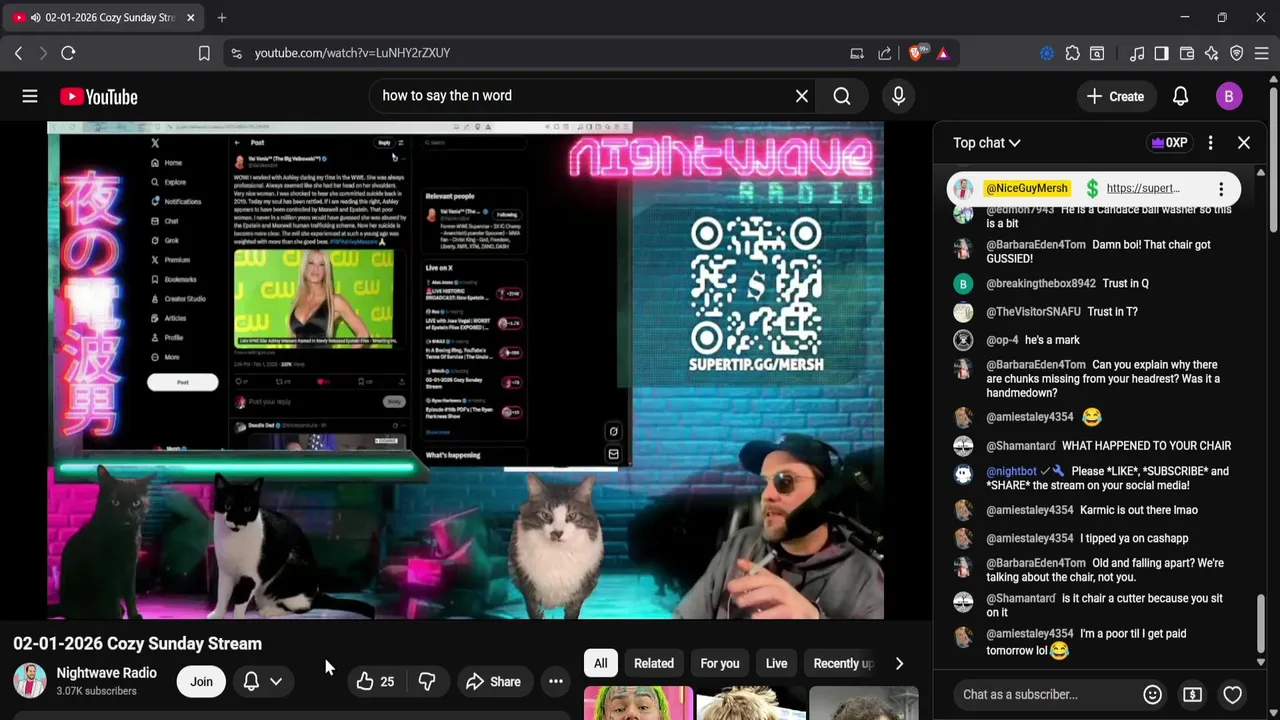The width and height of the screenshot is (1280, 720).
Task: Go to YouTube home via logo
Action: click(98, 96)
